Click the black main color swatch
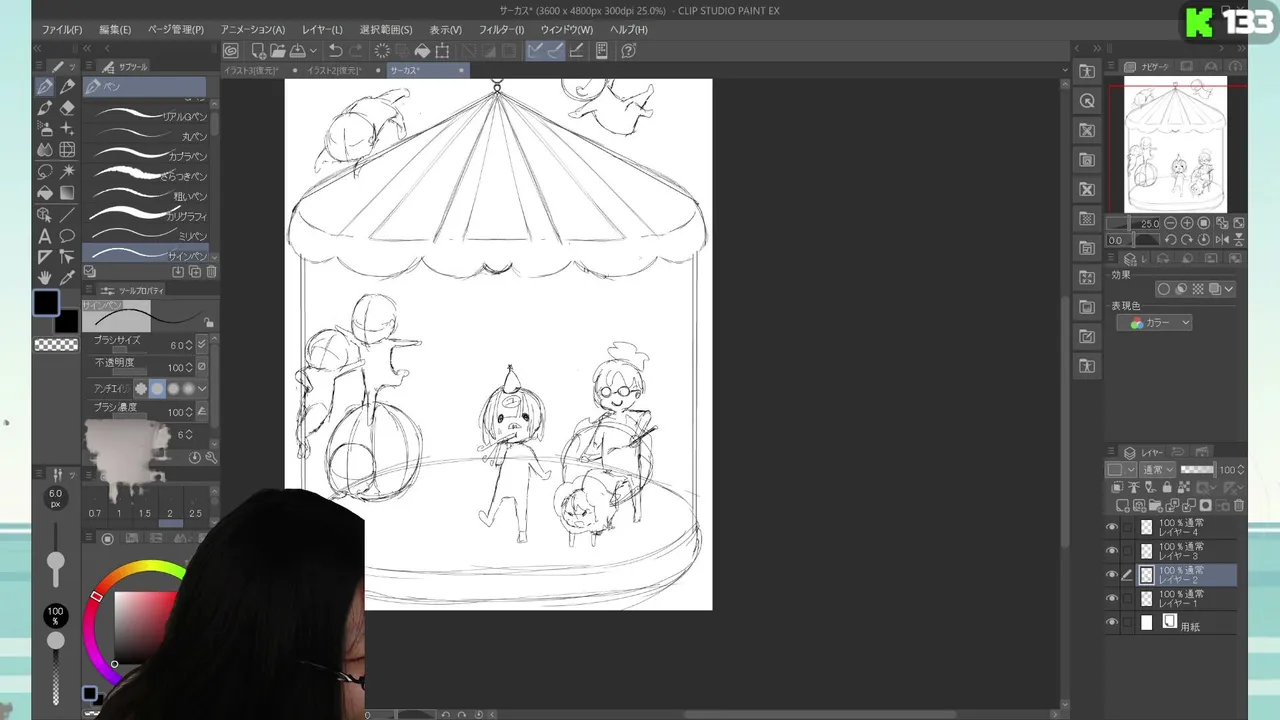This screenshot has height=720, width=1280. (x=46, y=303)
